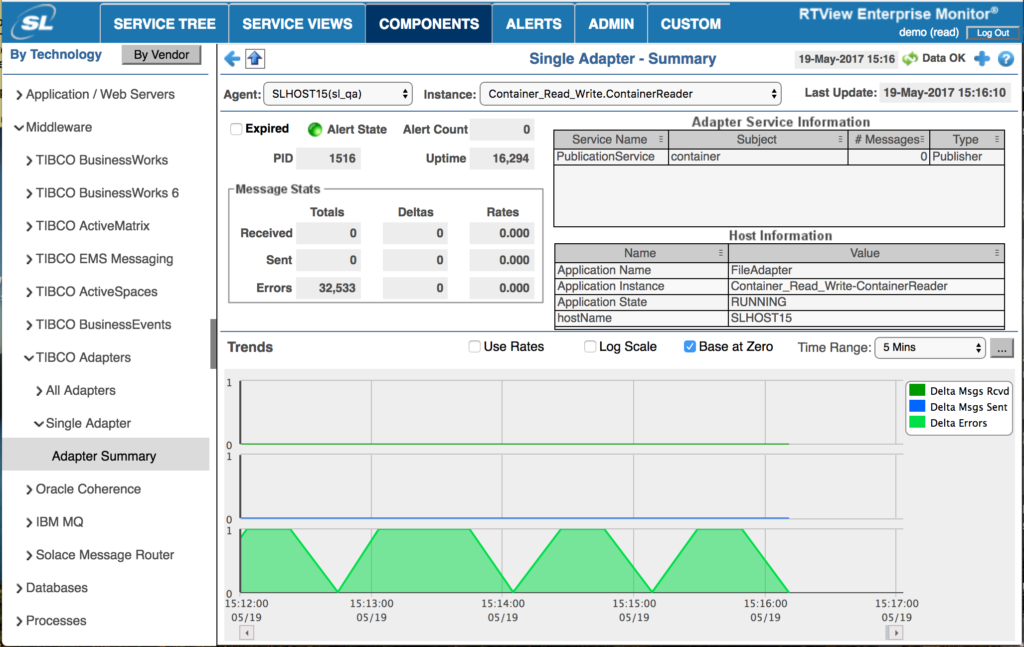Click the Data OK refresh icon
This screenshot has width=1024, height=647.
910,59
